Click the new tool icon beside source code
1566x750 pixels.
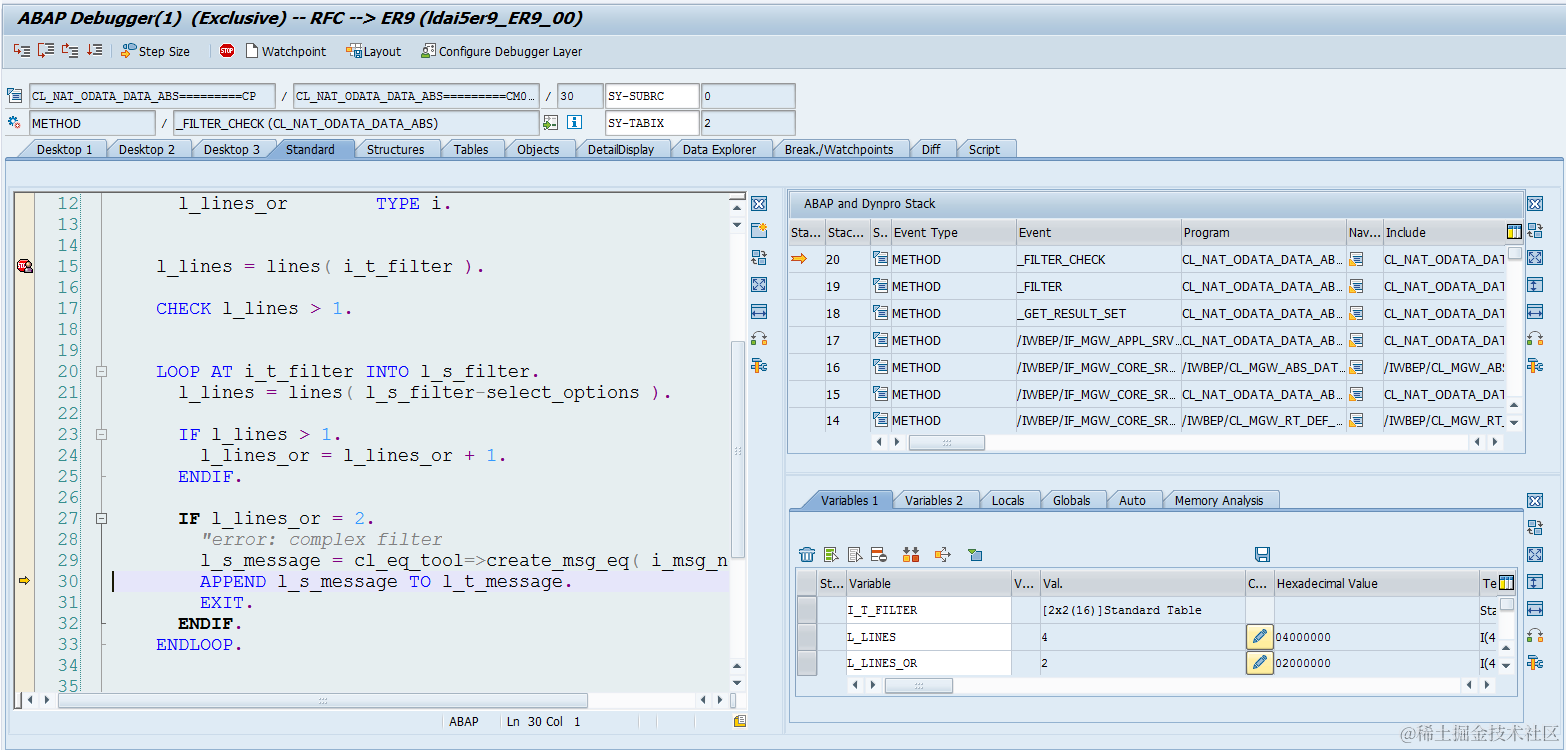[x=759, y=231]
